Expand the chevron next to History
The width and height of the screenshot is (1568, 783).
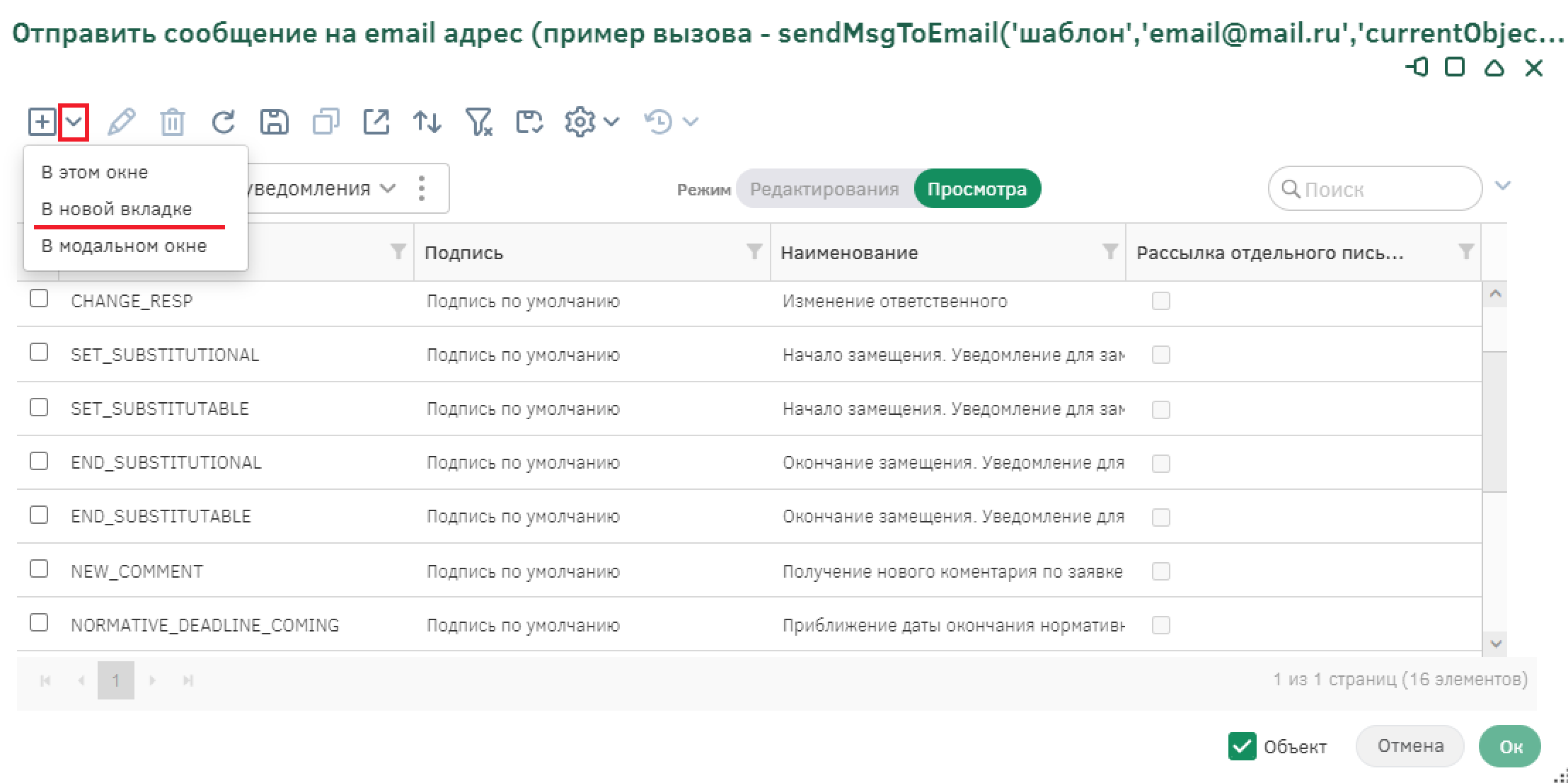691,122
